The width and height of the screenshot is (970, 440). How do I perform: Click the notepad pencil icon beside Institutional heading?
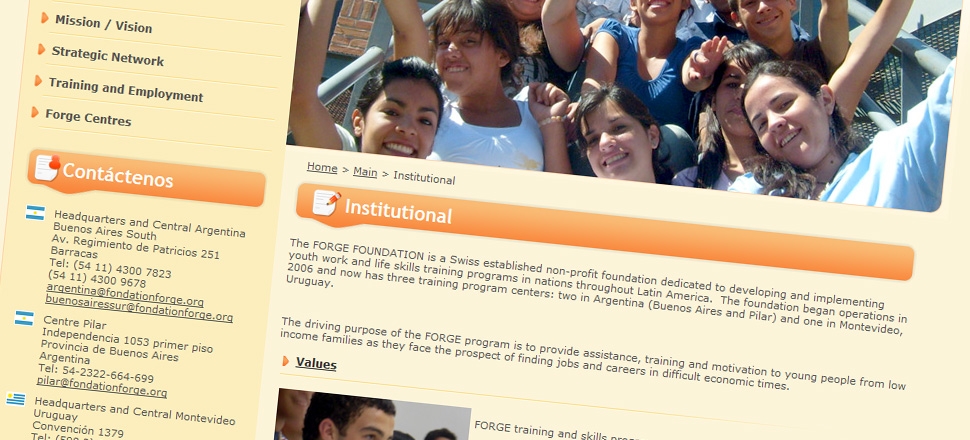[326, 202]
